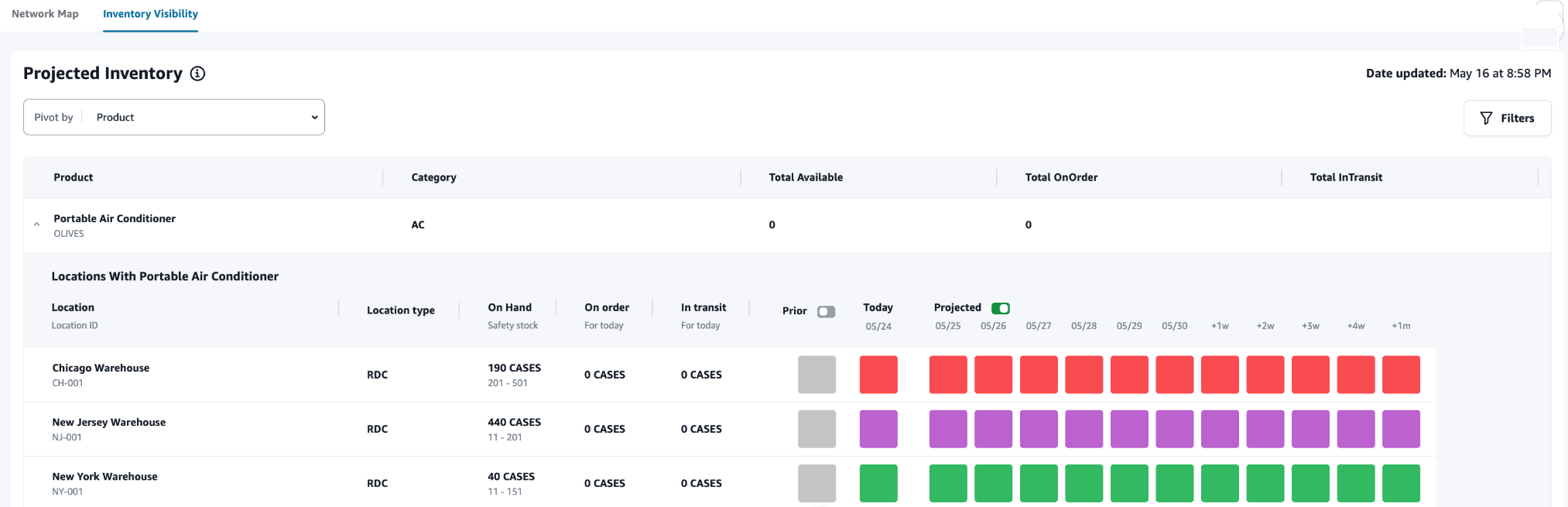Enable the Prior toggle switch

click(826, 311)
